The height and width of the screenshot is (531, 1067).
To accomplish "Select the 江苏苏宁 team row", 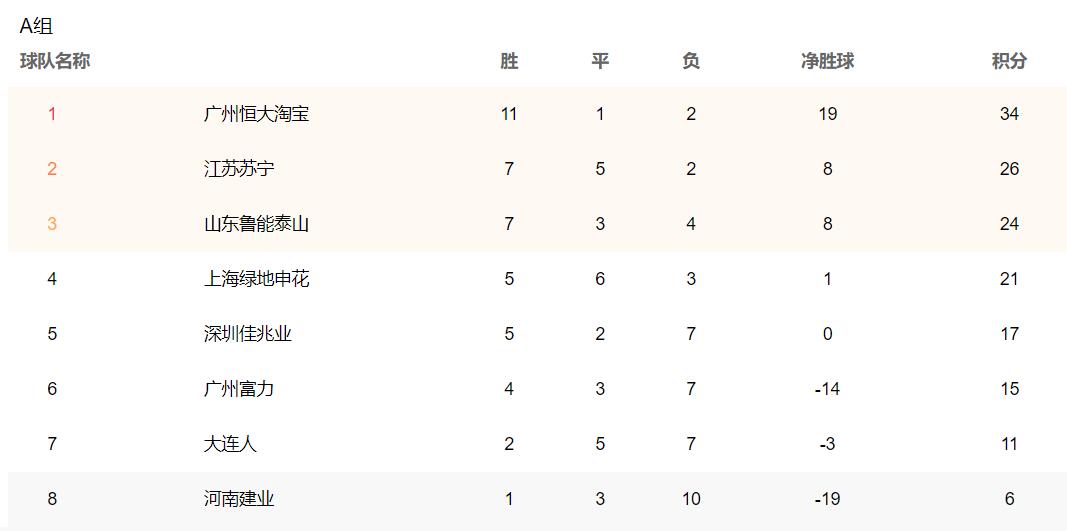I will point(239,169).
